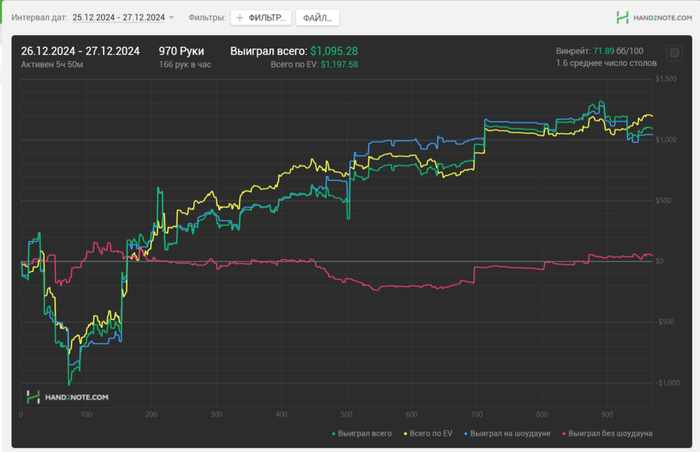
Task: Click blue dot beside 'Выиграл на шоудауне'
Action: 466,434
